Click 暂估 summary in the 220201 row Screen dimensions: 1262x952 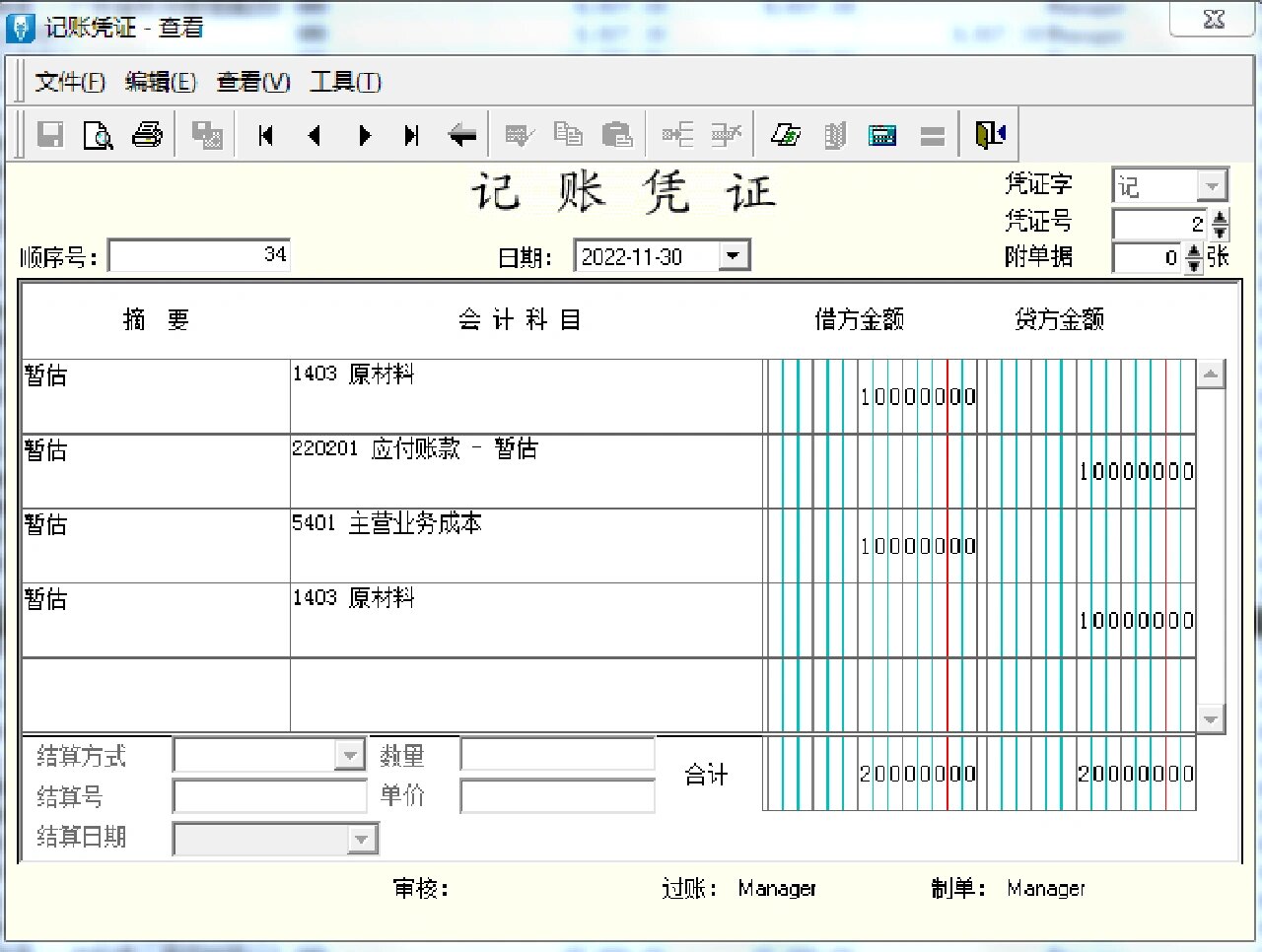click(45, 450)
